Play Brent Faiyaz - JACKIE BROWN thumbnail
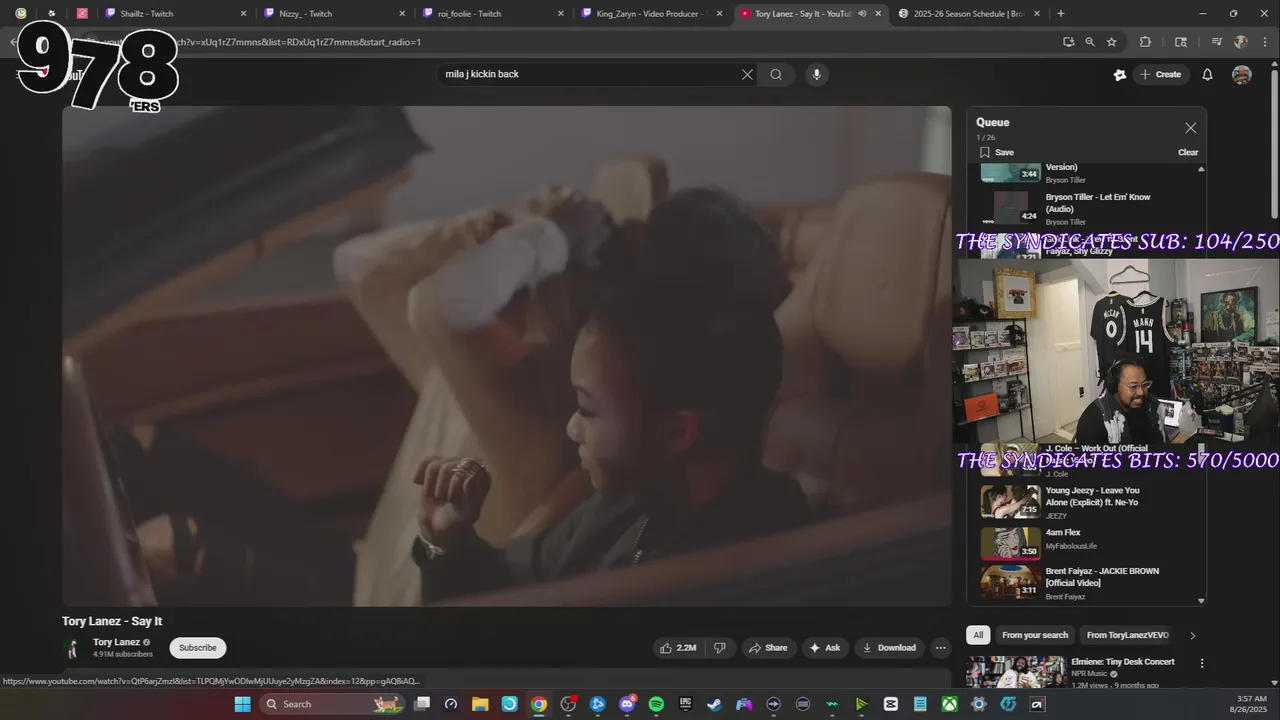The image size is (1280, 720). click(1010, 582)
